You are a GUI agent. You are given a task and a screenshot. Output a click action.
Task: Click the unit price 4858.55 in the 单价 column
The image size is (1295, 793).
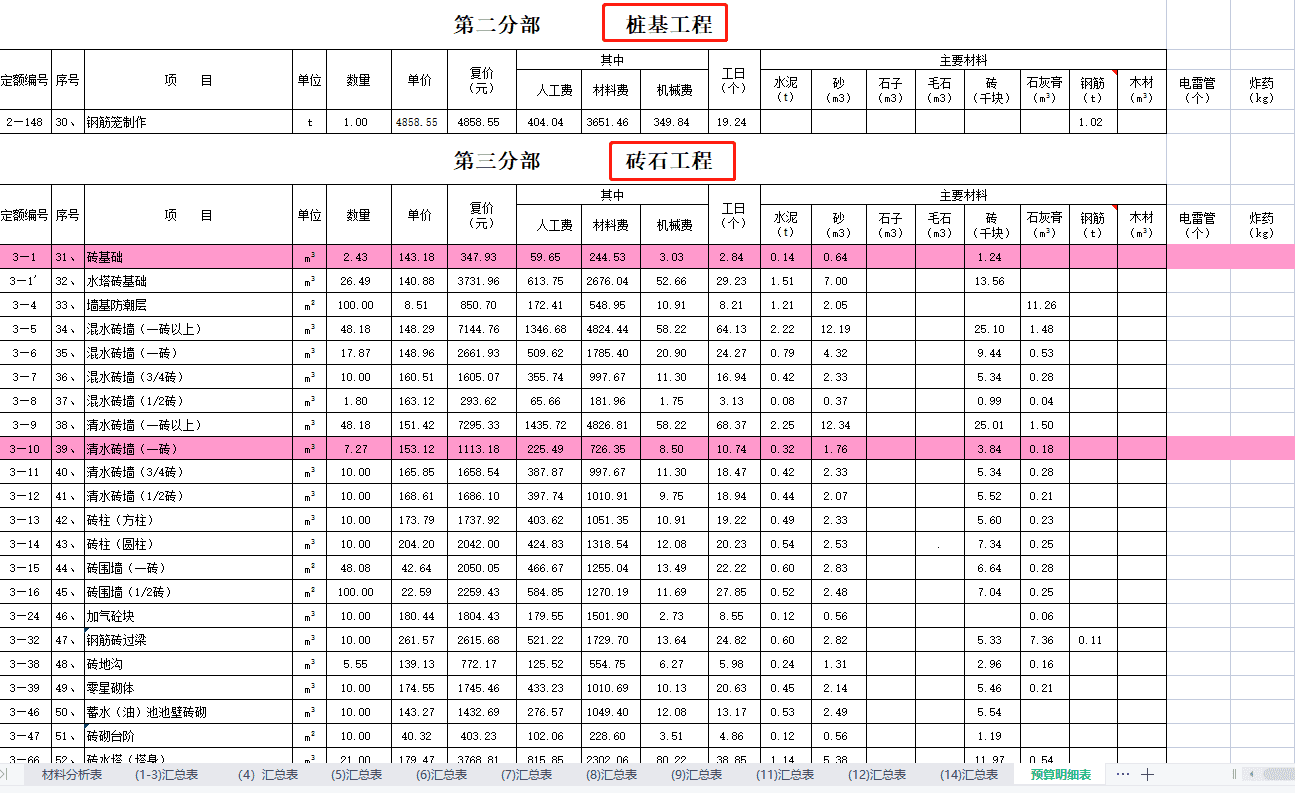point(418,122)
